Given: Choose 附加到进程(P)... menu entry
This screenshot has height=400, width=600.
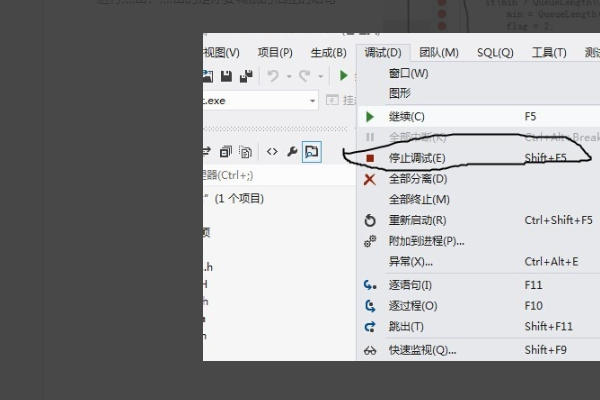Looking at the screenshot, I should [x=427, y=241].
